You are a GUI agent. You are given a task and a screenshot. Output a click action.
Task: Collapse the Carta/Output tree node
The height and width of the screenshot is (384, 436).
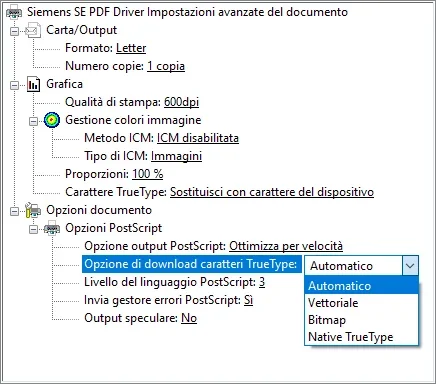point(14,31)
